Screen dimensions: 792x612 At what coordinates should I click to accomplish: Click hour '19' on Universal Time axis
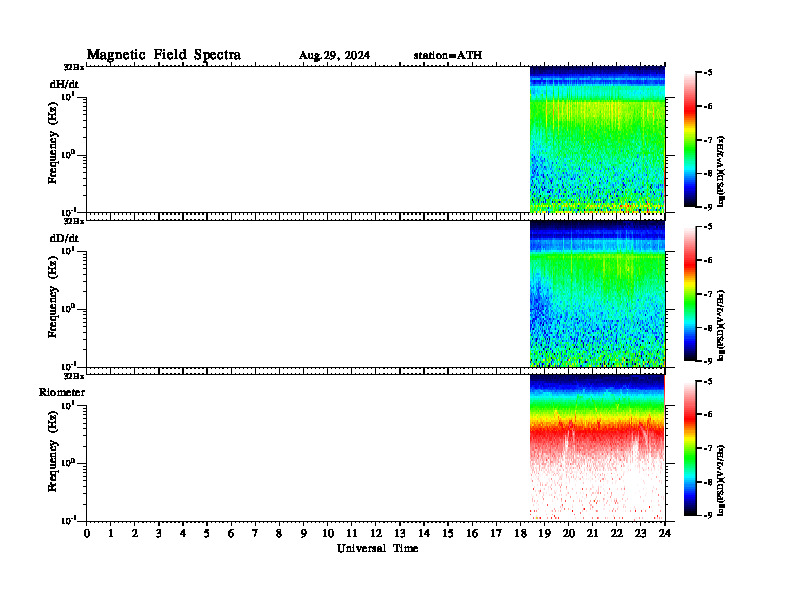tap(544, 534)
